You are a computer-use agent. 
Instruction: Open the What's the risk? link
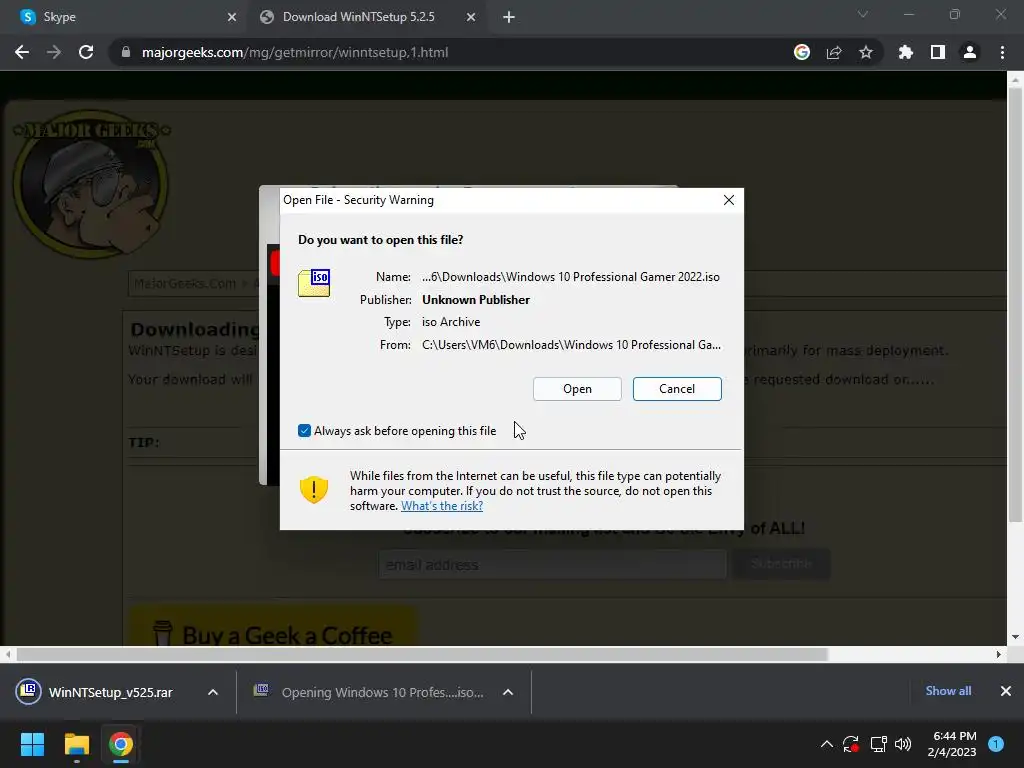coord(441,506)
